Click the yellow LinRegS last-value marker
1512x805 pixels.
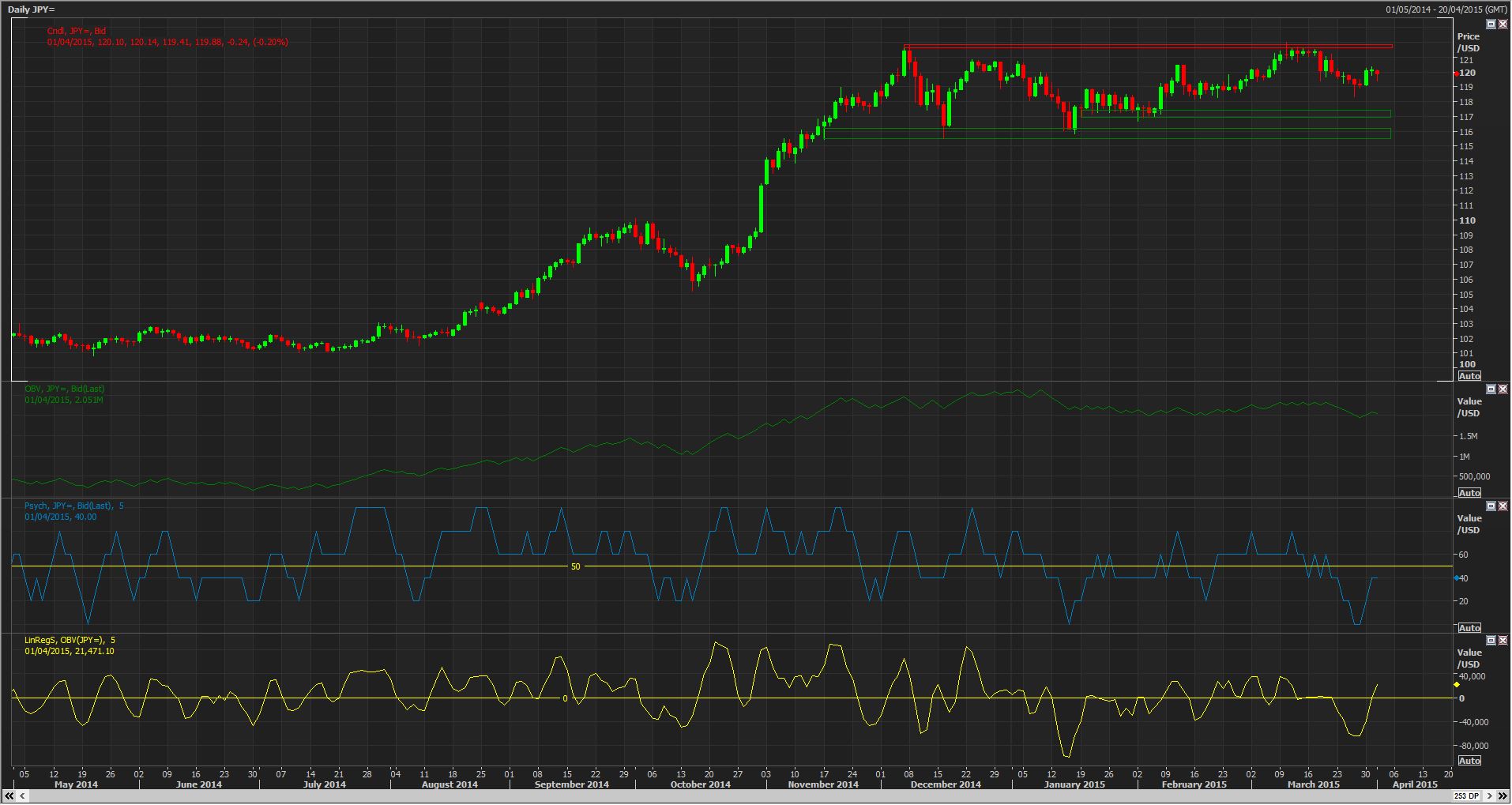click(x=1456, y=685)
